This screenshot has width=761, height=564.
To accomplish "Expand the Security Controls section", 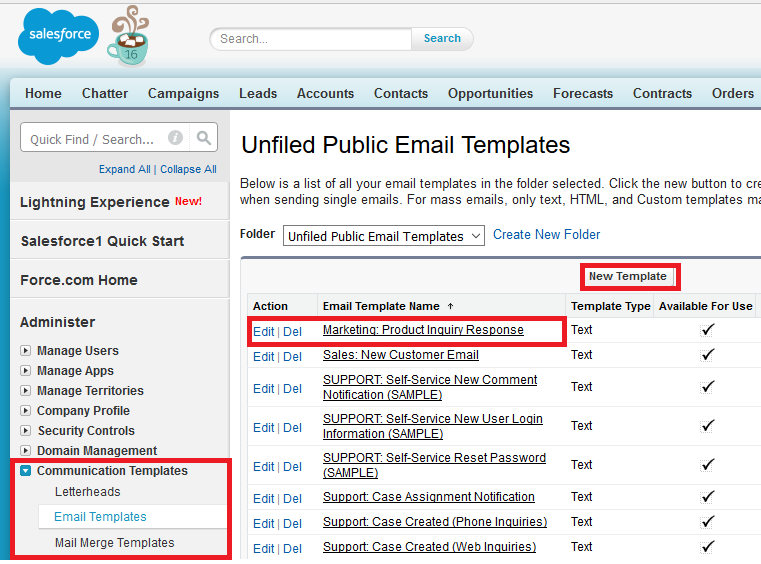I will (26, 431).
